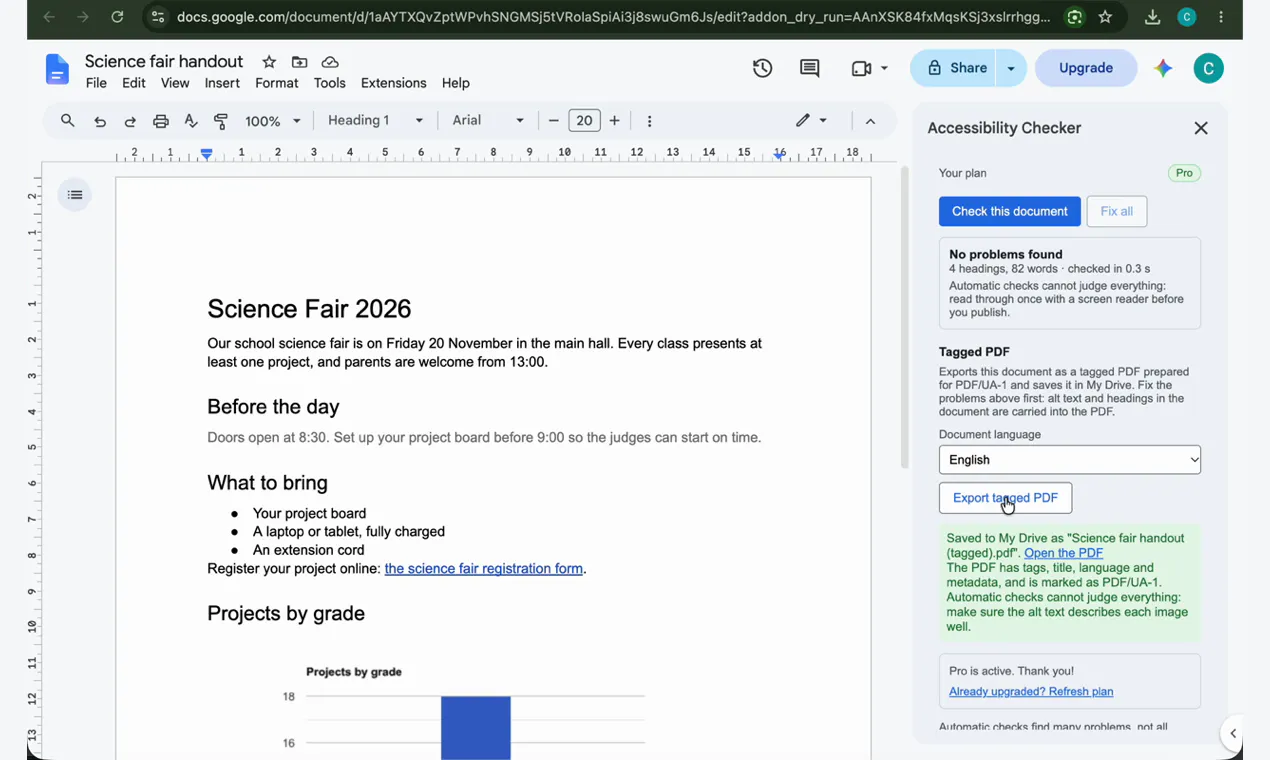Viewport: 1270px width, 760px height.
Task: Launch the Gemini sparkle assistant
Action: [x=1163, y=68]
